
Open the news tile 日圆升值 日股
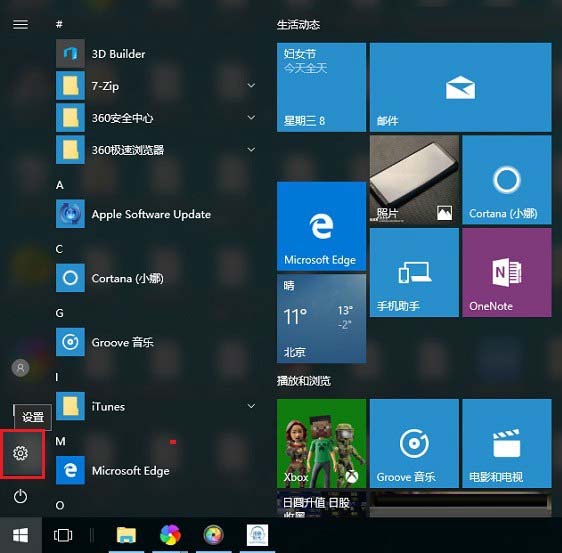tap(322, 504)
